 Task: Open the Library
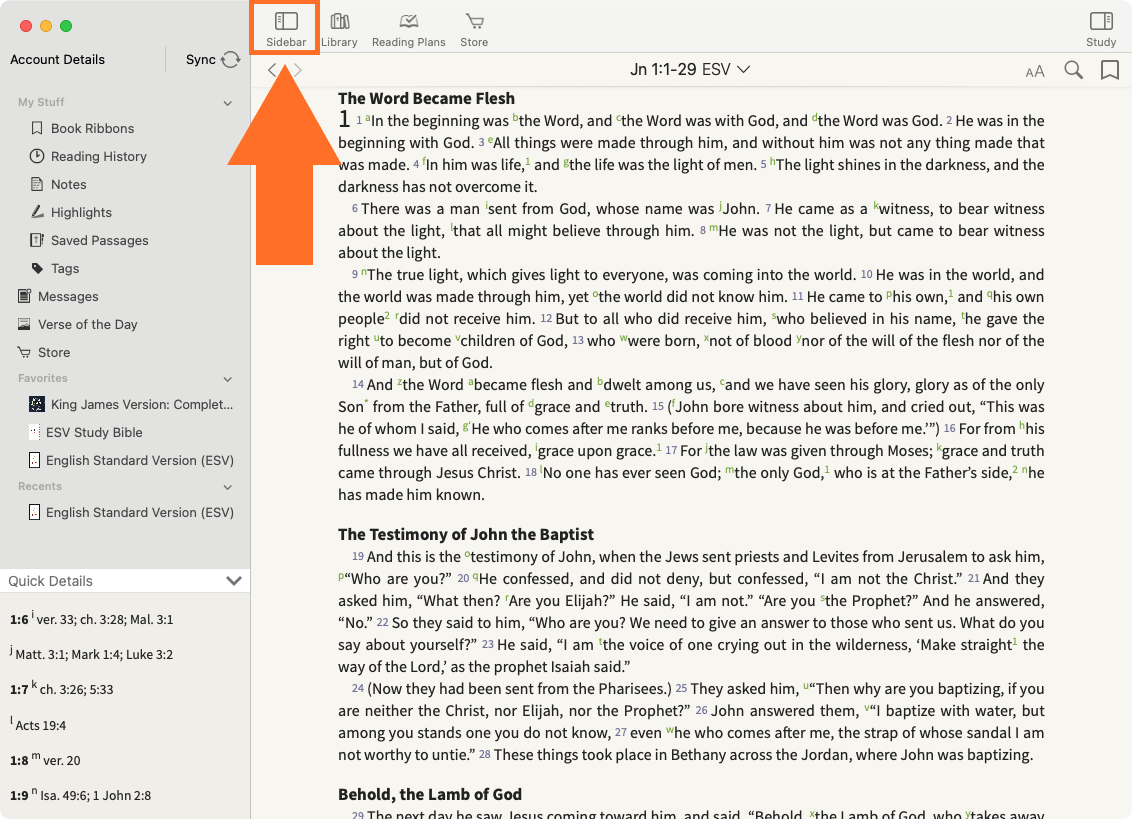coord(339,30)
